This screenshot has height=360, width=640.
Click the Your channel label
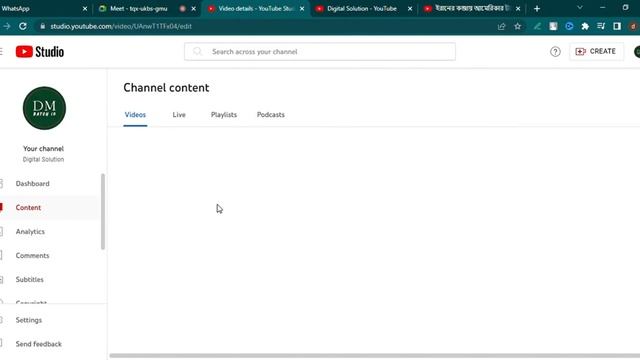tap(43, 149)
